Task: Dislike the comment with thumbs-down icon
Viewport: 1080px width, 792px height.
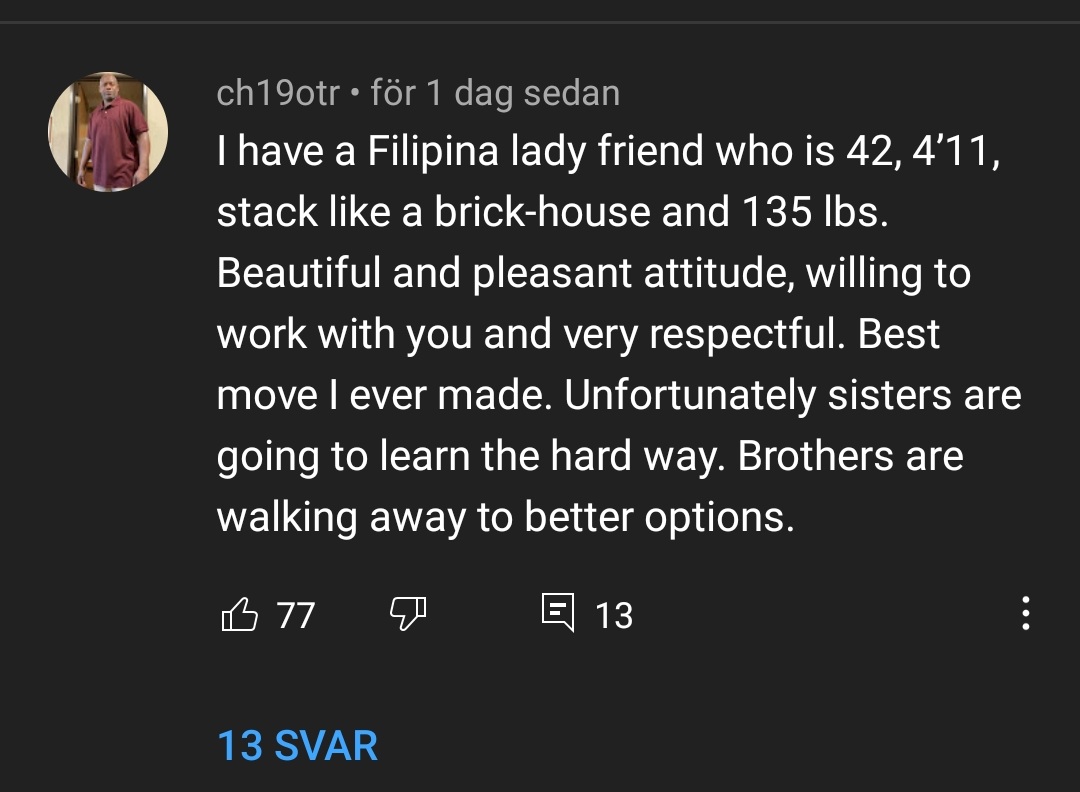Action: pos(407,613)
